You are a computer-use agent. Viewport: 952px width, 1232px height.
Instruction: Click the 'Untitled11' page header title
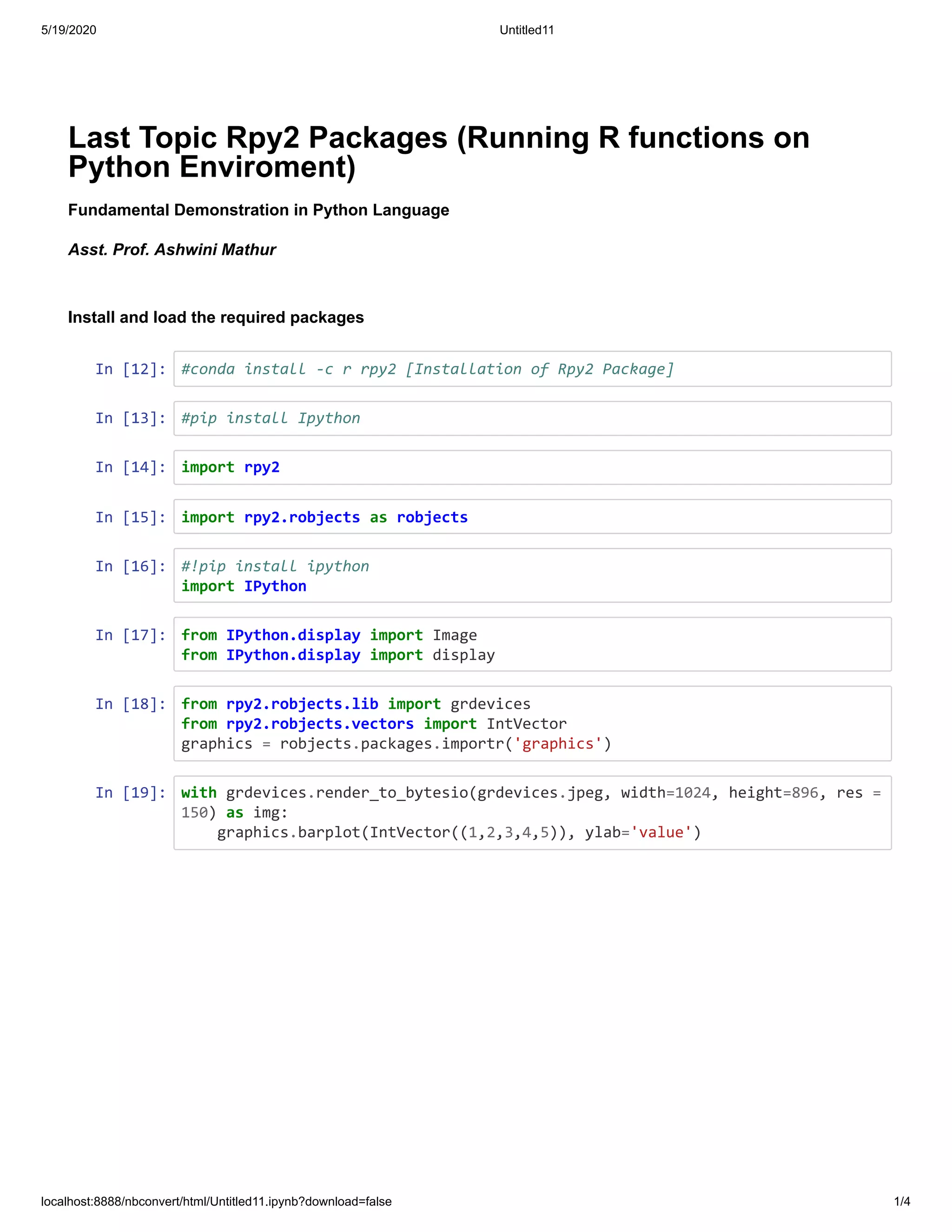tap(526, 30)
